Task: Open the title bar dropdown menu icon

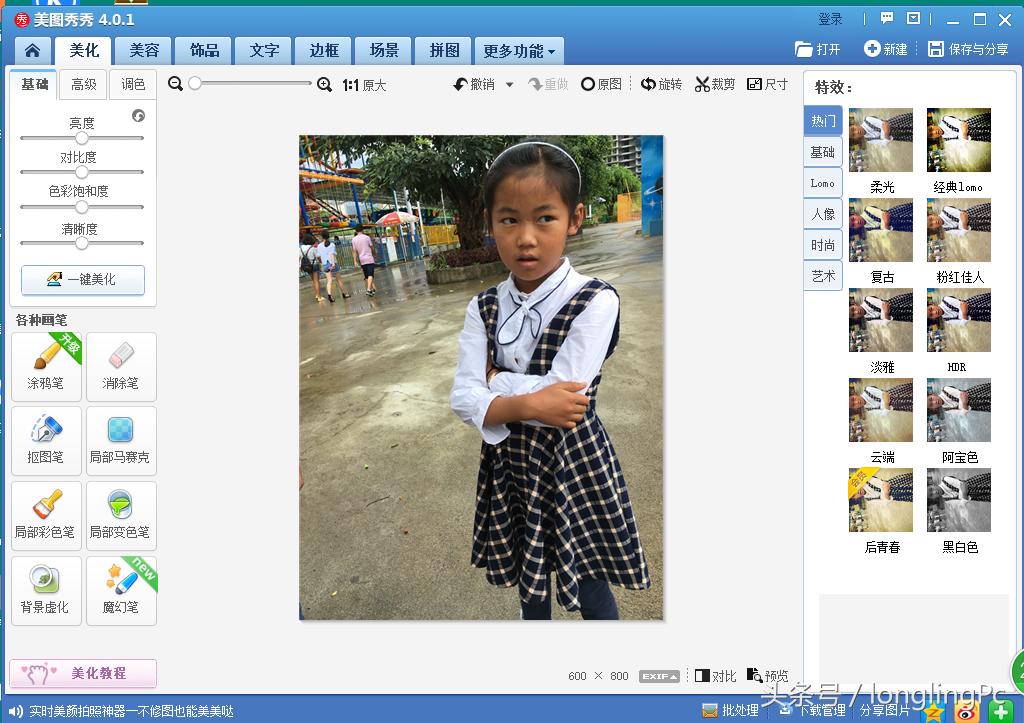Action: coord(914,18)
